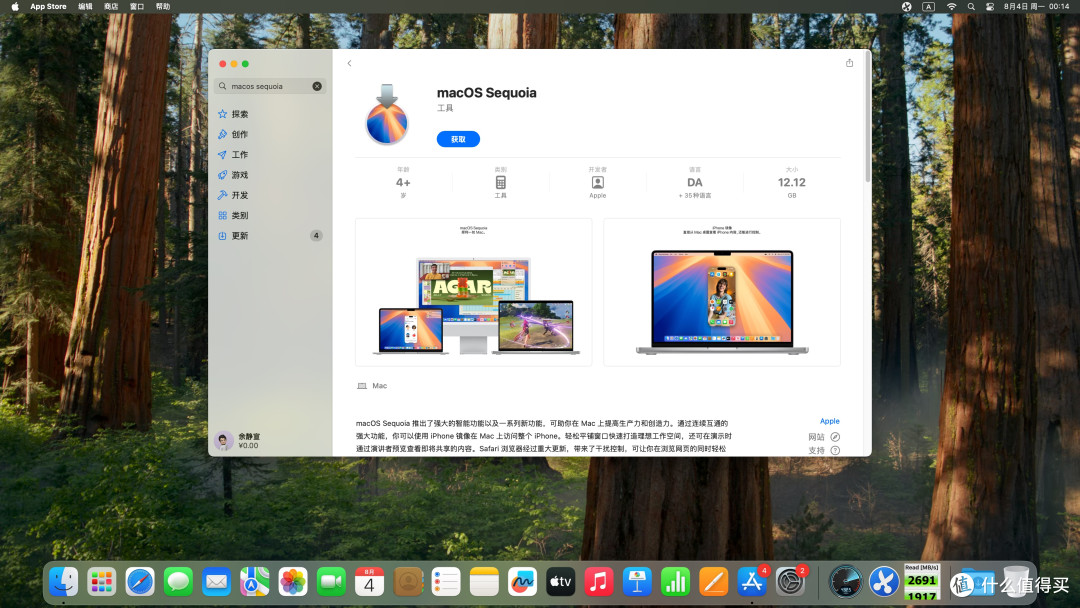Click the macos sequoia search field
The image size is (1080, 608).
[x=269, y=86]
